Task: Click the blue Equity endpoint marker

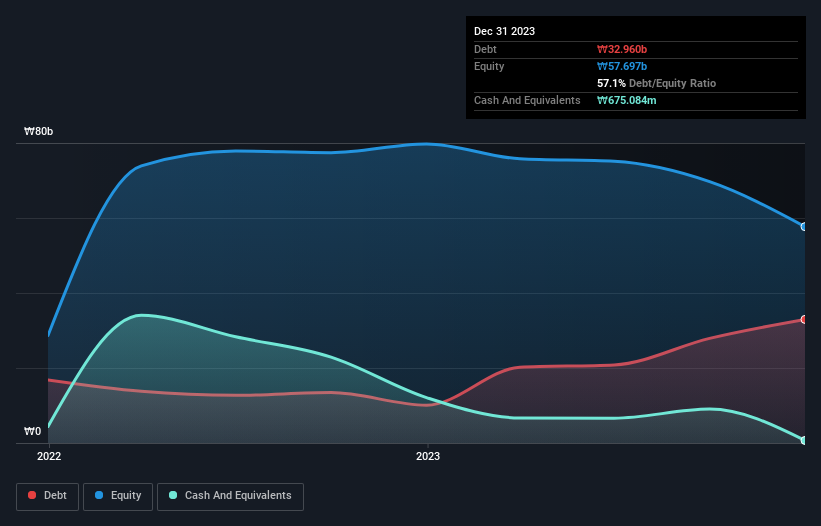Action: pos(804,227)
